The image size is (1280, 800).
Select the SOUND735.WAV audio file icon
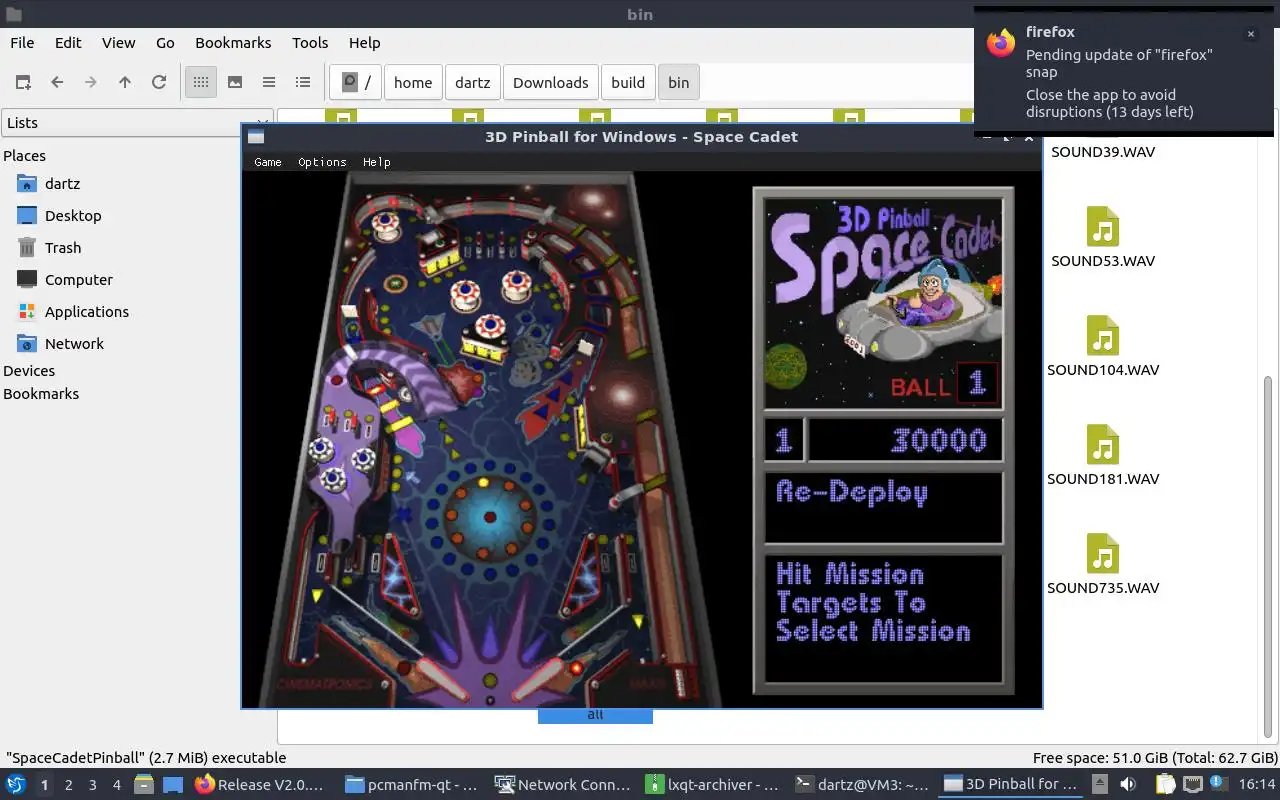tap(1103, 555)
